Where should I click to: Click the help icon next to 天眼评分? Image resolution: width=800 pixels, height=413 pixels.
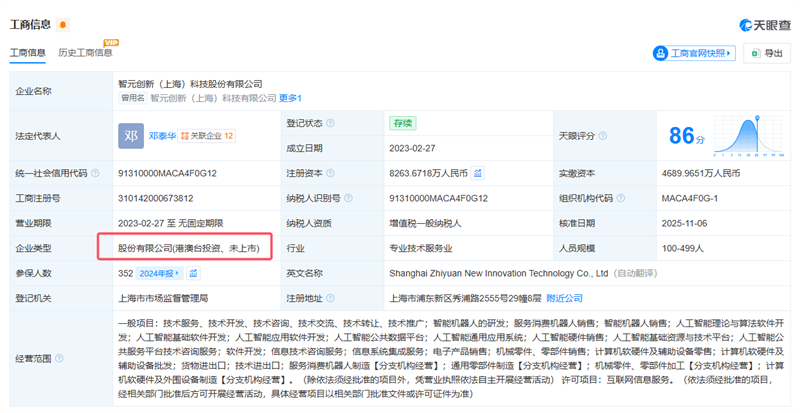coord(602,135)
